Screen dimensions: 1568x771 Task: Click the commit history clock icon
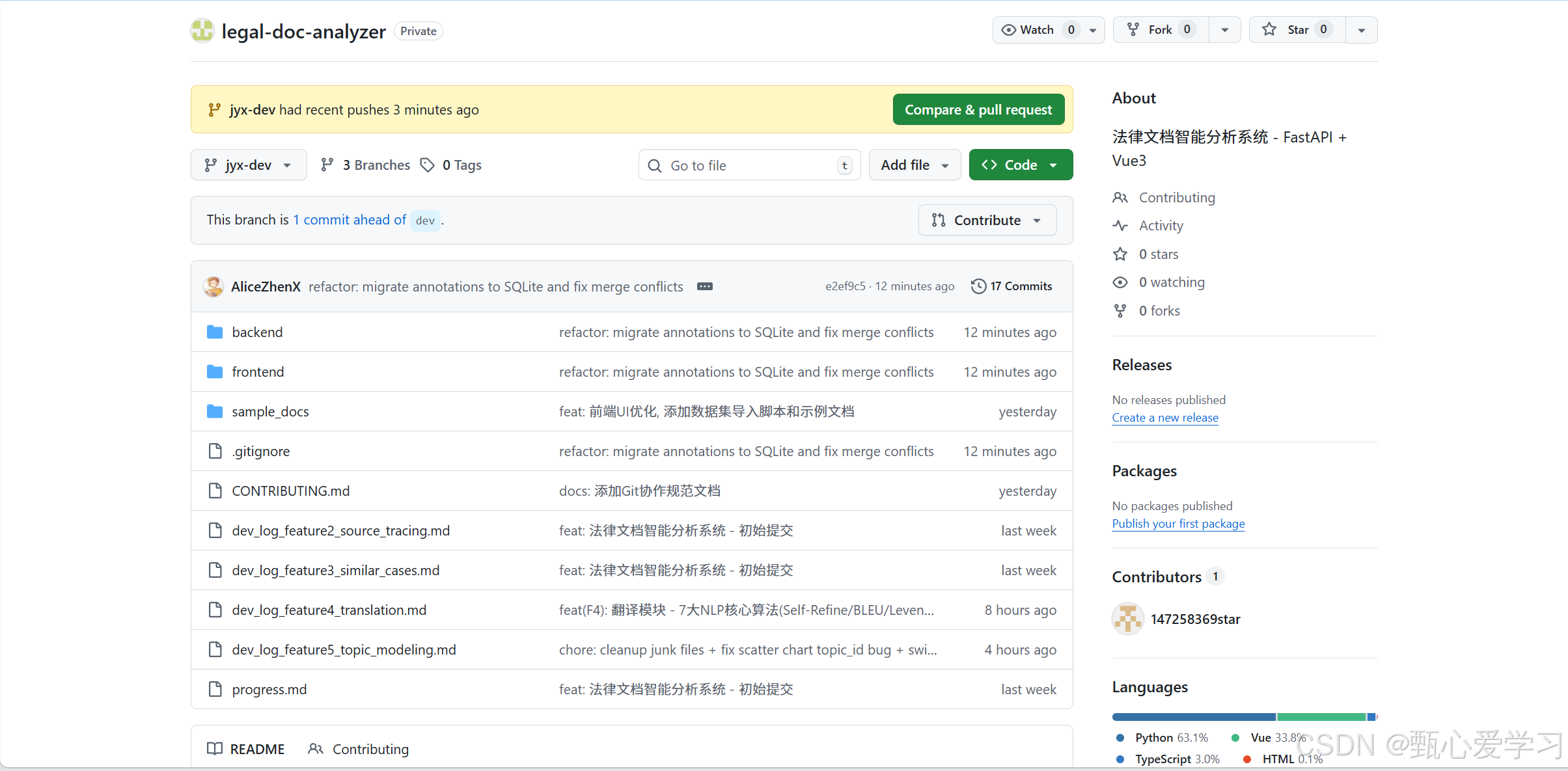[978, 286]
